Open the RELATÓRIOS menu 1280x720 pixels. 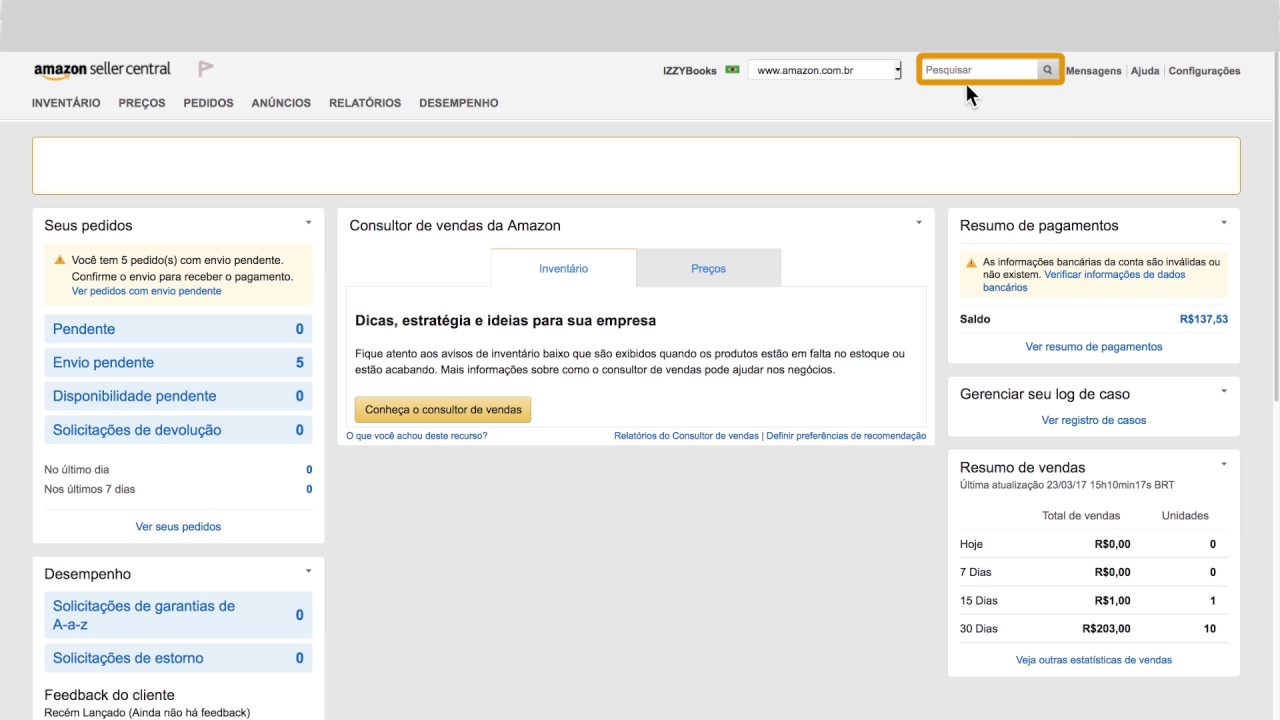[x=365, y=103]
